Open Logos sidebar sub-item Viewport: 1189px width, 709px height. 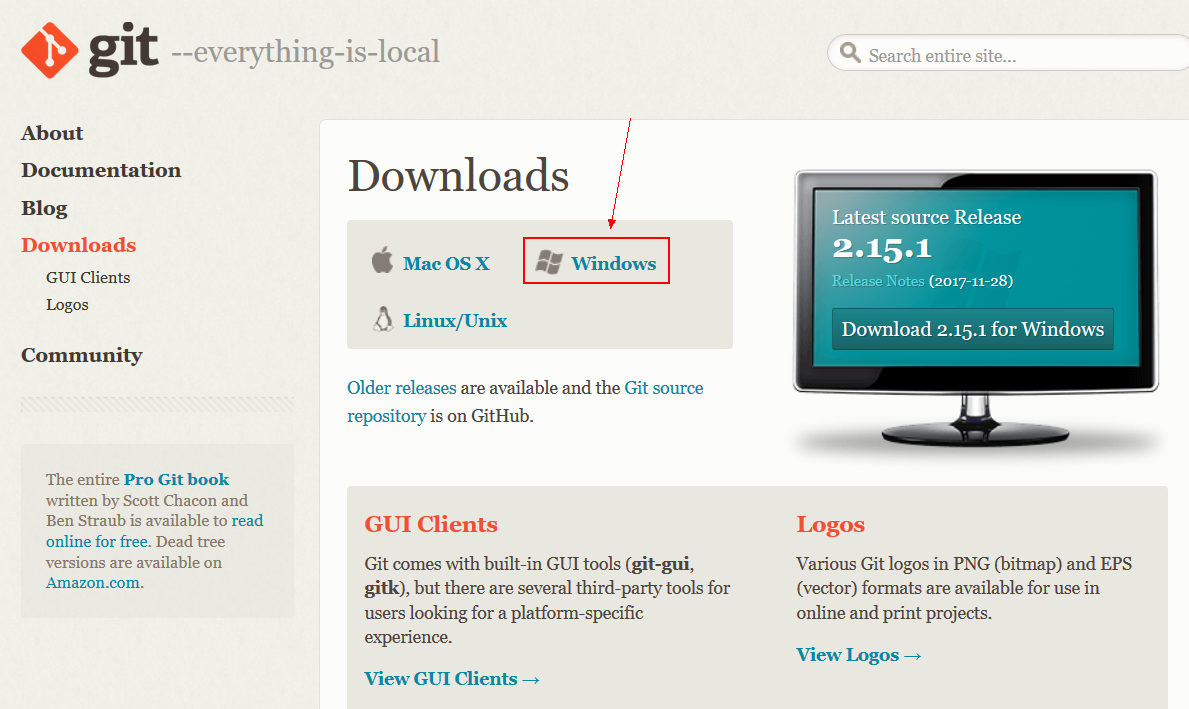pyautogui.click(x=67, y=305)
